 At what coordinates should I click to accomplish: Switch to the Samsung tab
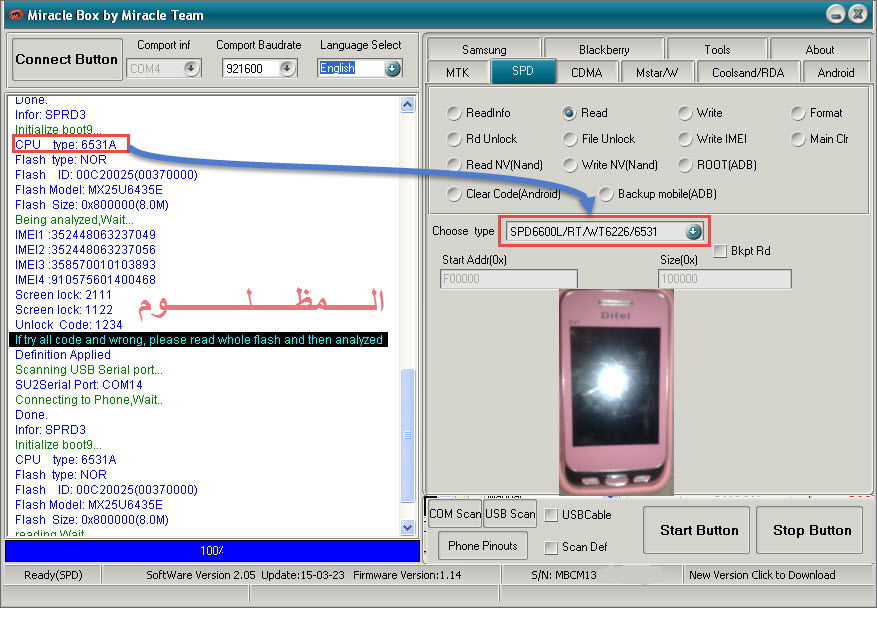pyautogui.click(x=484, y=49)
